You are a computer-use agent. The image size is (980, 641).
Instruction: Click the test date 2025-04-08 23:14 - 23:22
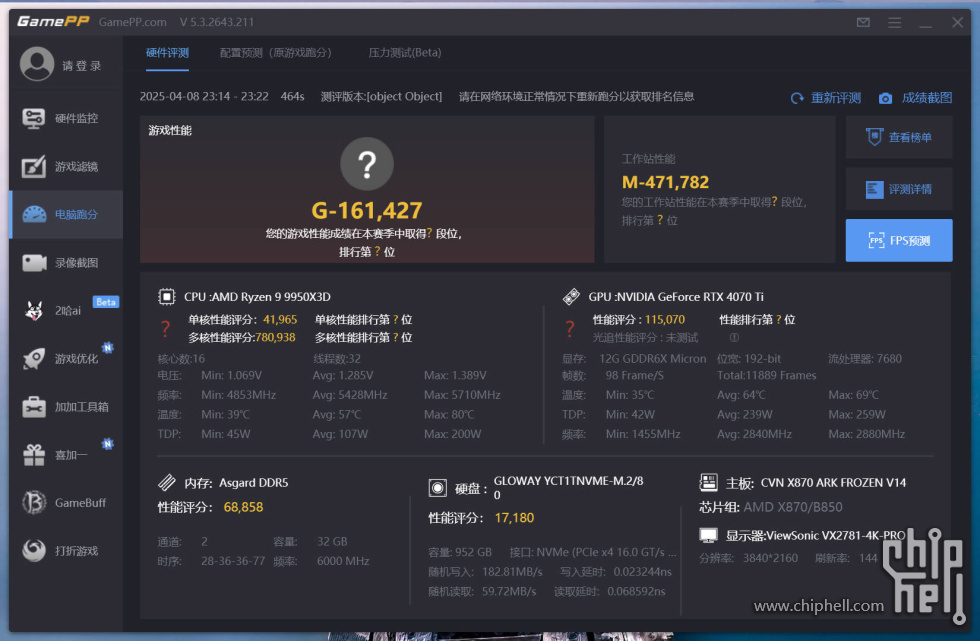pos(204,96)
